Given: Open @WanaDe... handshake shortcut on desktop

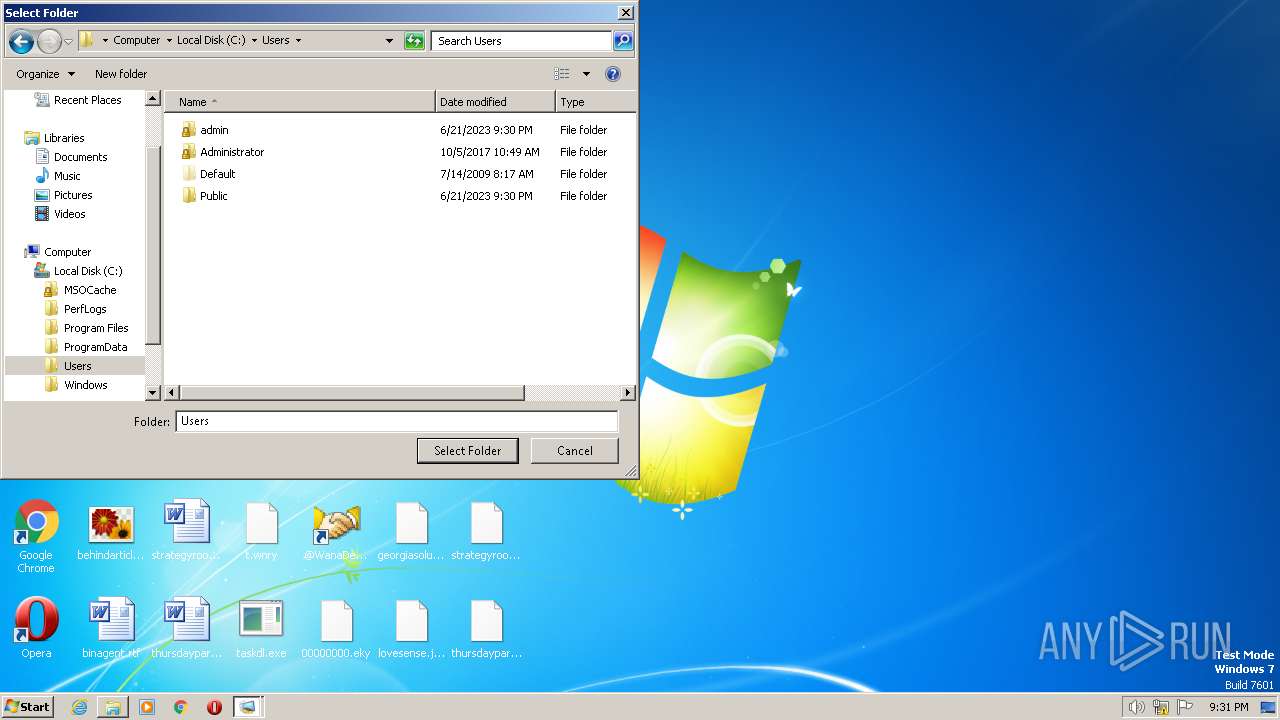Looking at the screenshot, I should tap(336, 531).
